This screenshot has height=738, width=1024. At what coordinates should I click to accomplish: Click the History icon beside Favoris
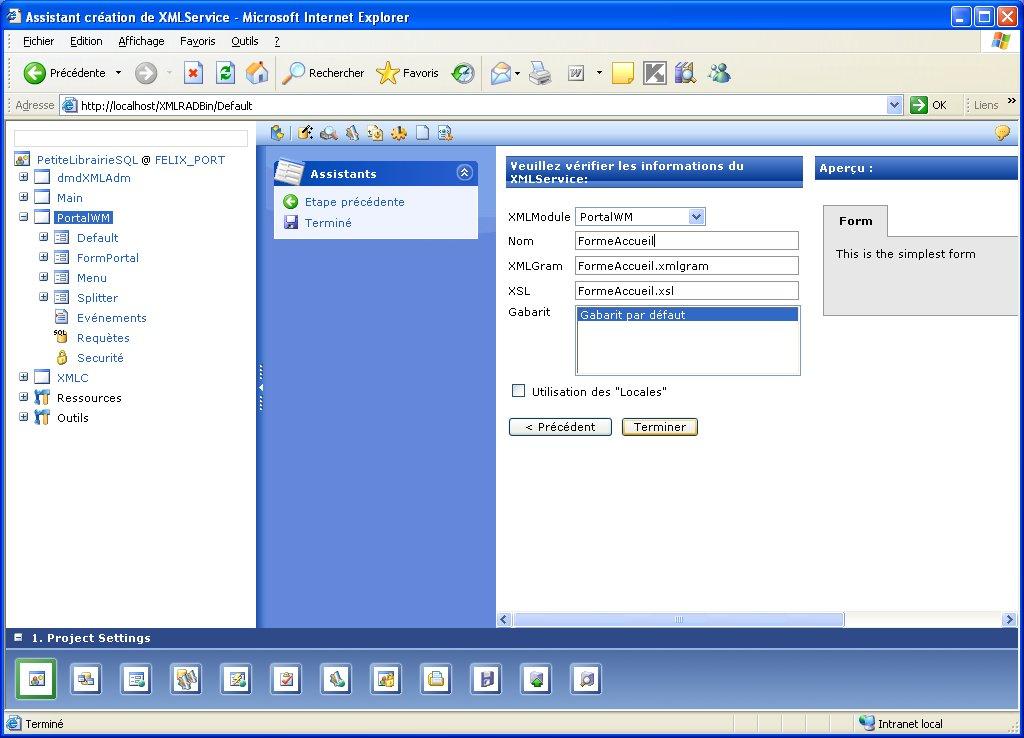(x=463, y=73)
